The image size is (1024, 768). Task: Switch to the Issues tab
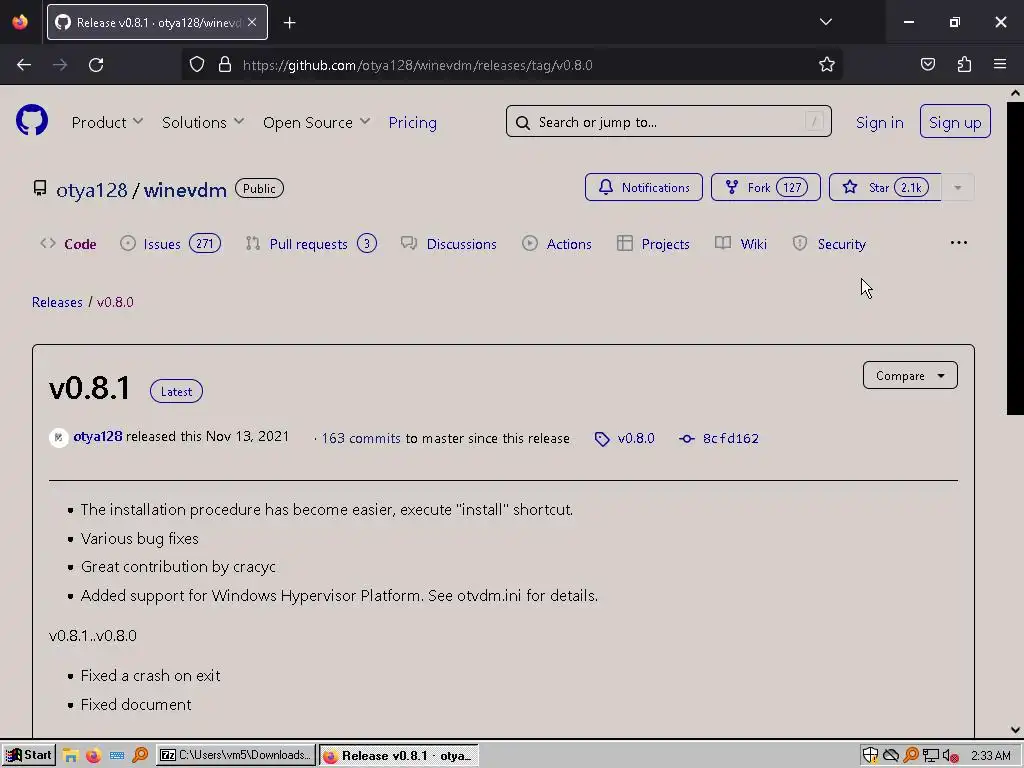point(170,244)
